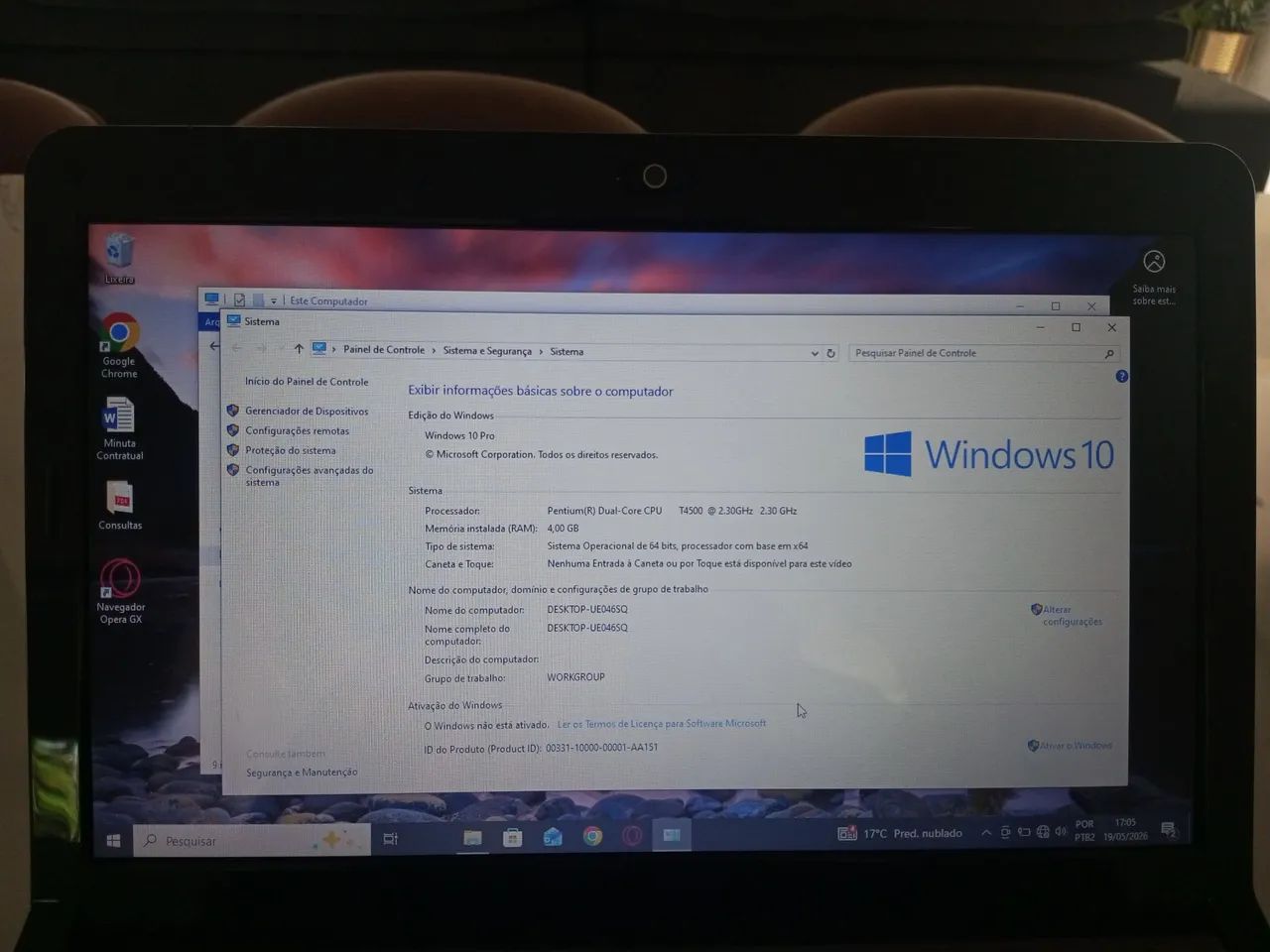The width and height of the screenshot is (1270, 952).
Task: Open Opera GX from taskbar
Action: point(632,836)
